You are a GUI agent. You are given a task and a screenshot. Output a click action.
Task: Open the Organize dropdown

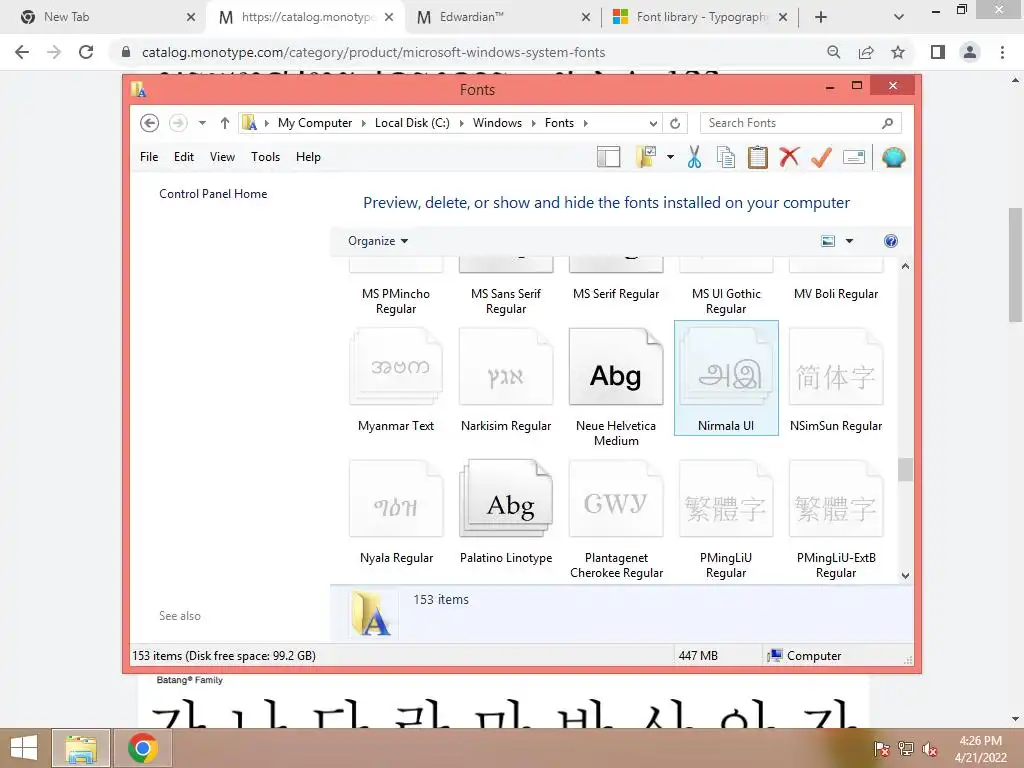click(x=377, y=241)
